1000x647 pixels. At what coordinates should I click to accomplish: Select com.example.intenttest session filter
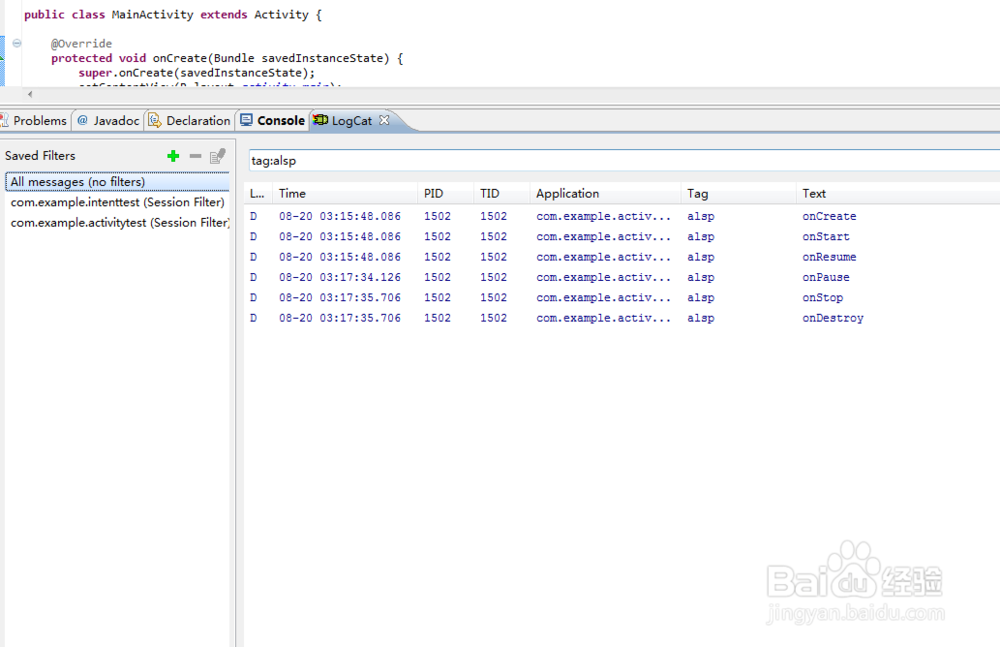click(117, 202)
